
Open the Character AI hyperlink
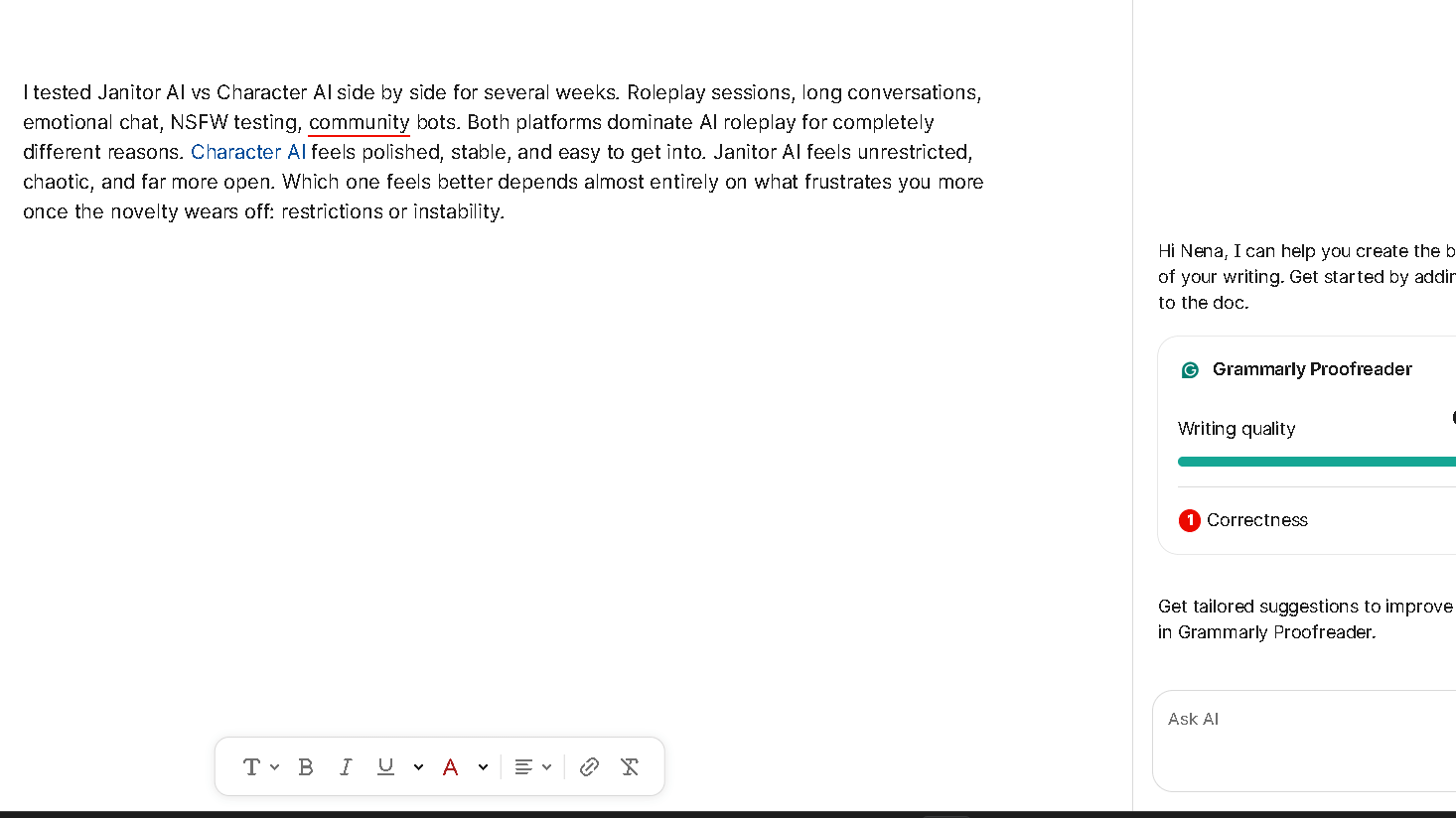click(248, 152)
